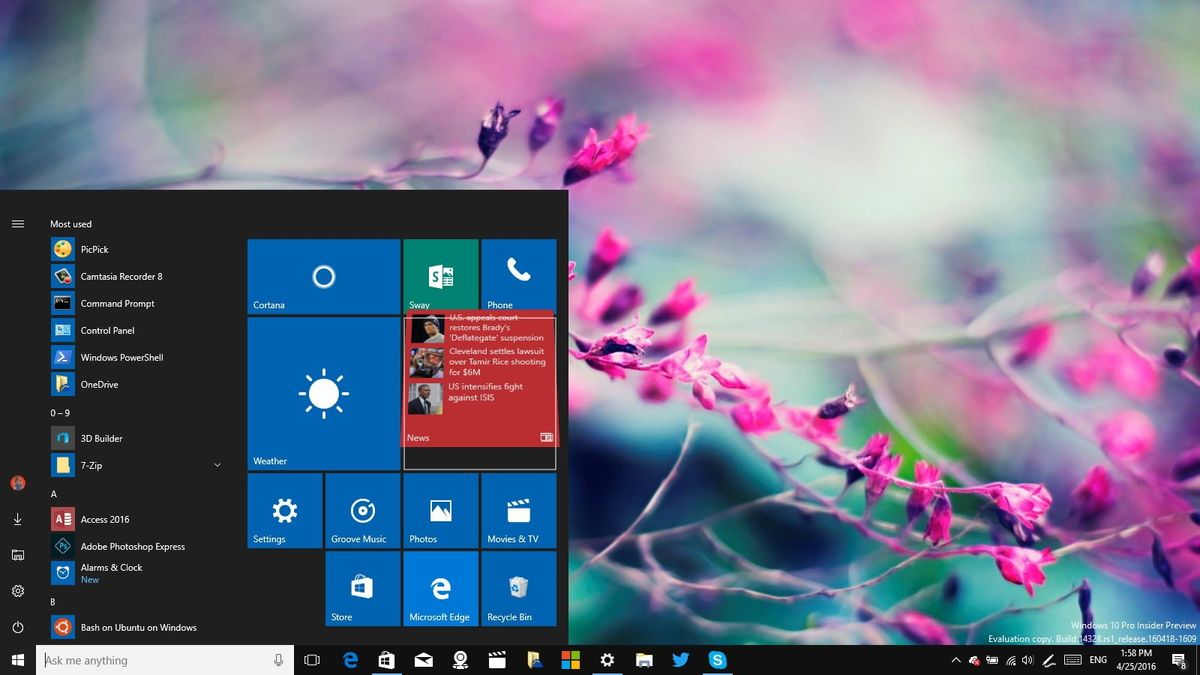Open Task View from the taskbar

tap(311, 660)
